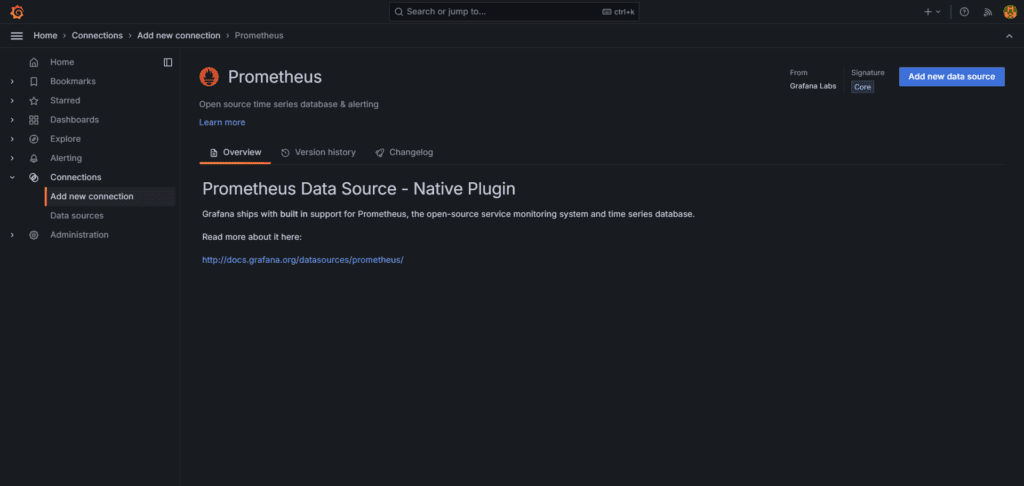Click the Explore compass icon

click(x=34, y=139)
